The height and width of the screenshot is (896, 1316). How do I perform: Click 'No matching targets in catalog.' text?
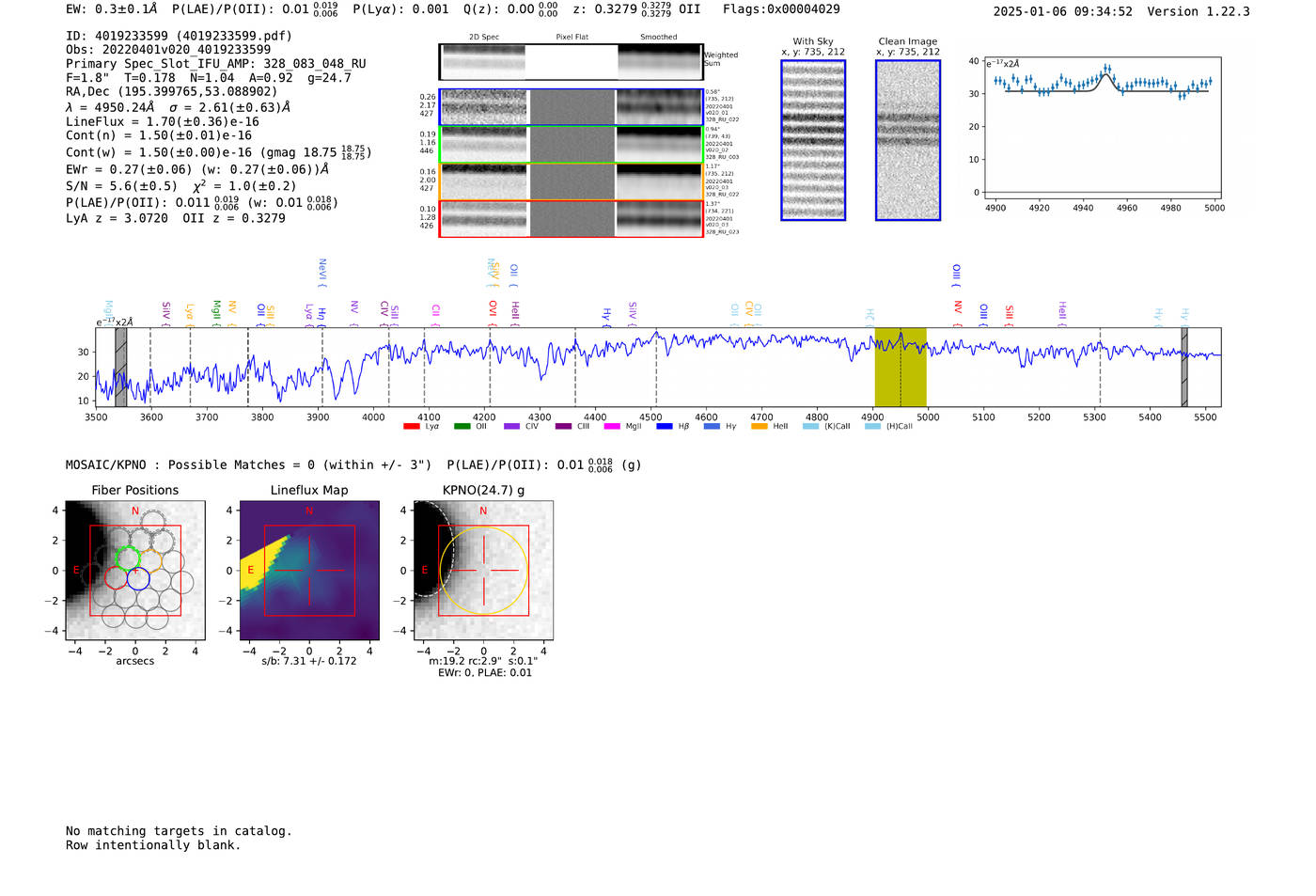point(179,831)
